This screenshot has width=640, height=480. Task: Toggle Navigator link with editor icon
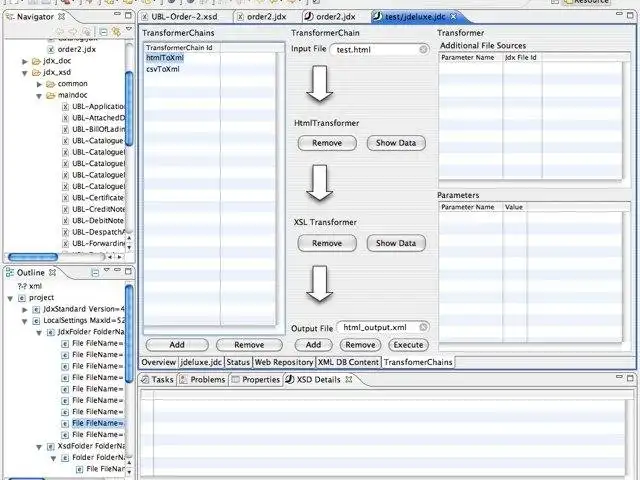pyautogui.click(x=116, y=31)
